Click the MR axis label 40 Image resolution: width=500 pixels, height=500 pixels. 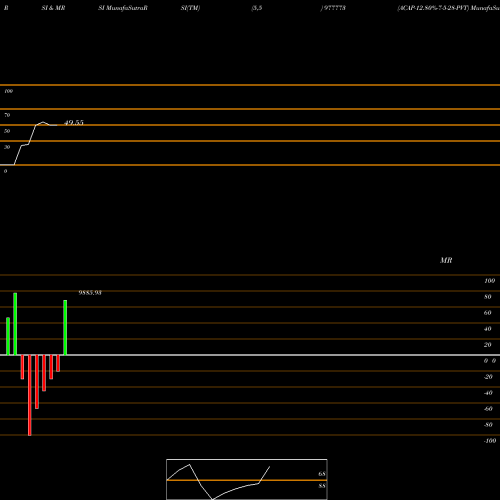click(x=488, y=329)
